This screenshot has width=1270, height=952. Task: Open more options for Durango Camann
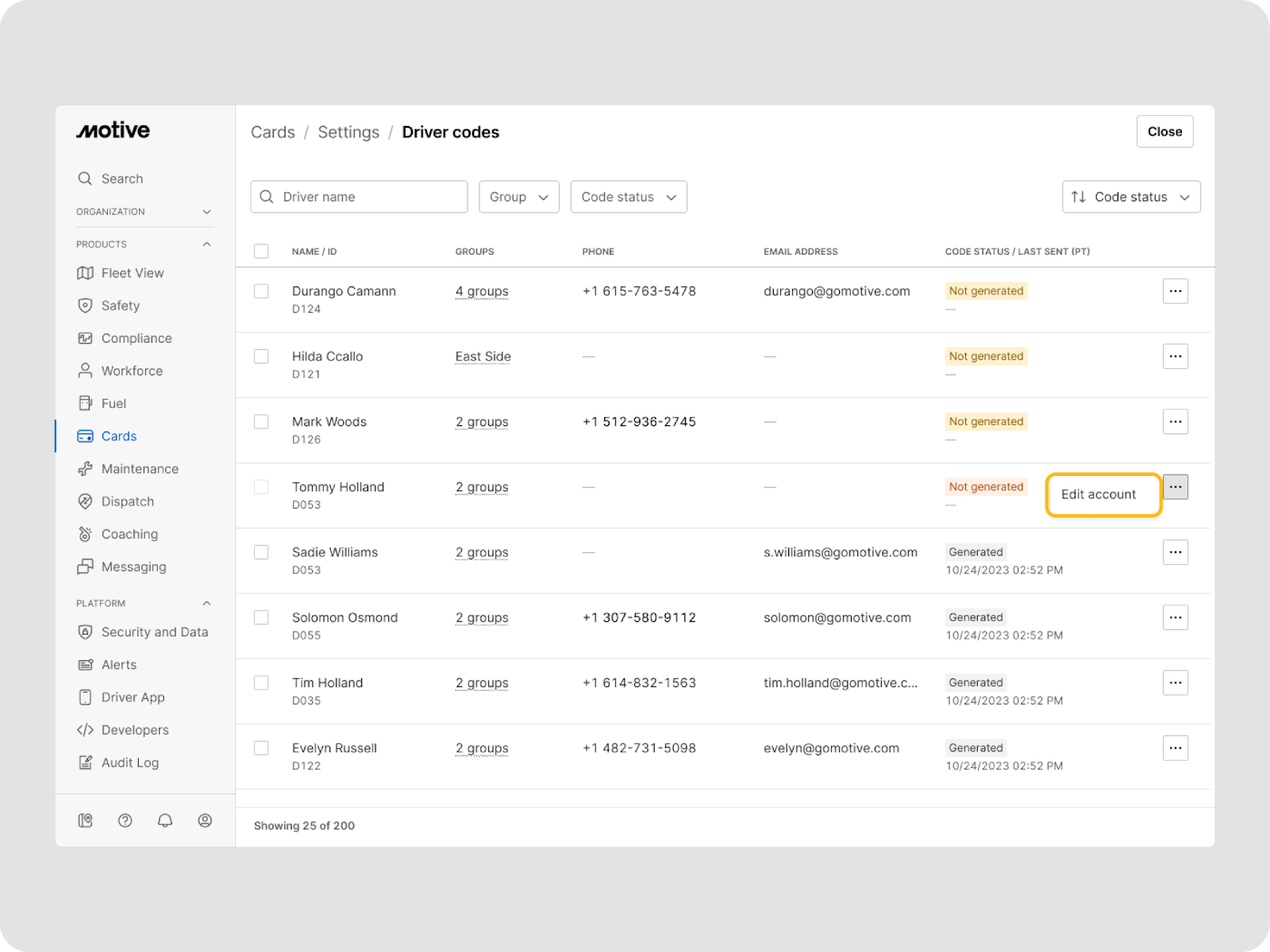coord(1175,291)
